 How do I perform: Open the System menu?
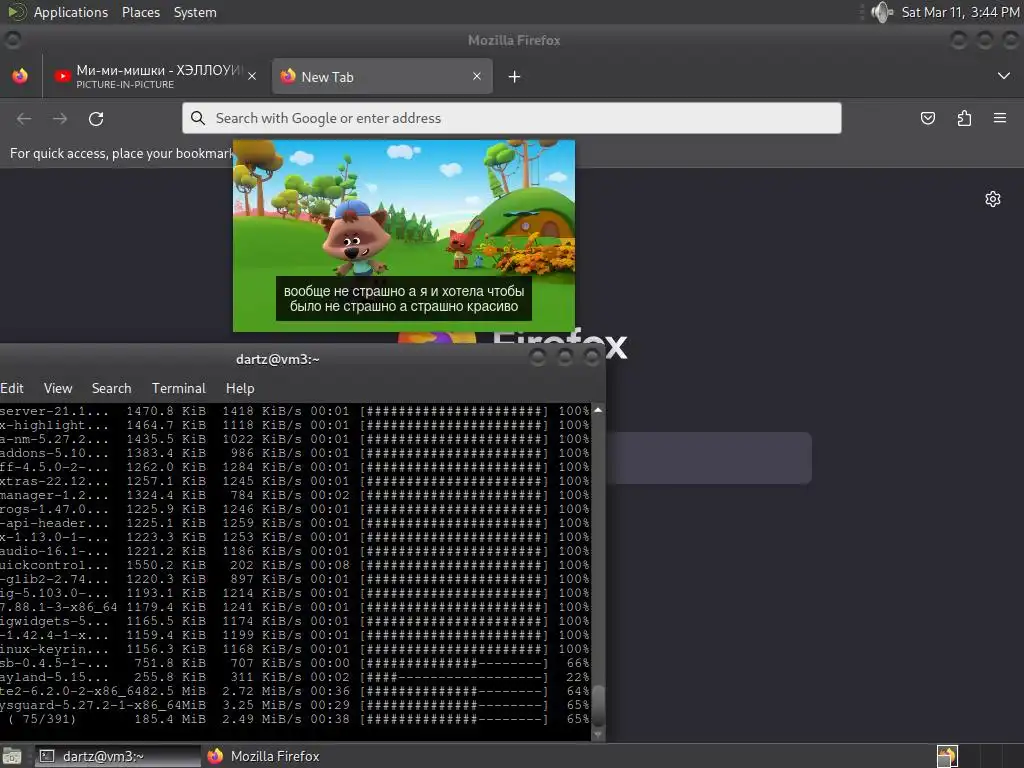[195, 12]
